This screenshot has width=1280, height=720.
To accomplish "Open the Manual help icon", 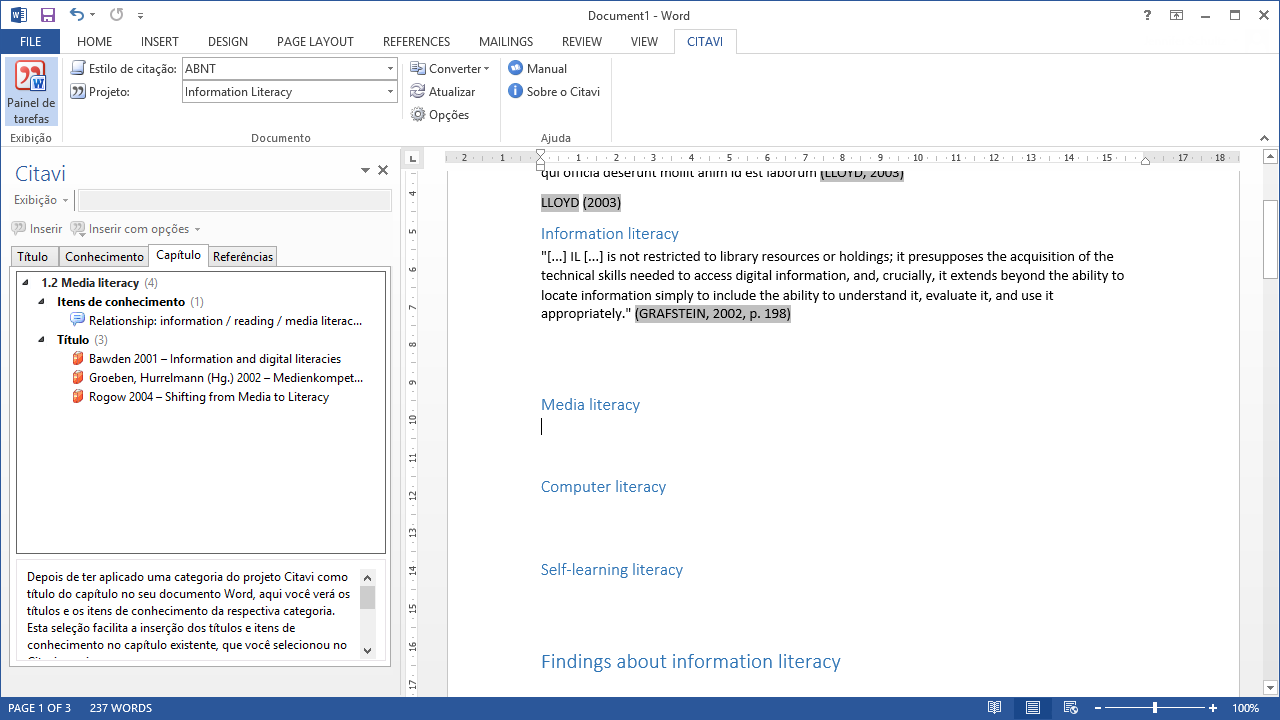I will [x=516, y=68].
